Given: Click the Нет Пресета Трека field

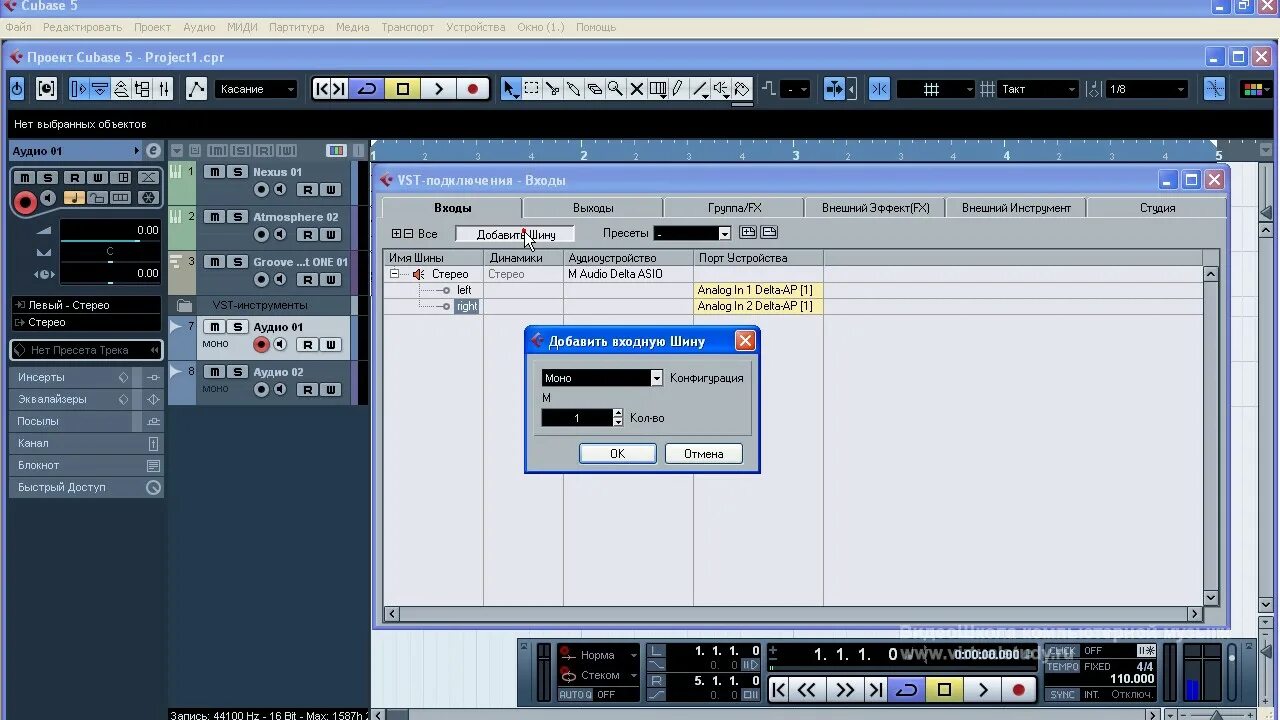Looking at the screenshot, I should coord(86,350).
